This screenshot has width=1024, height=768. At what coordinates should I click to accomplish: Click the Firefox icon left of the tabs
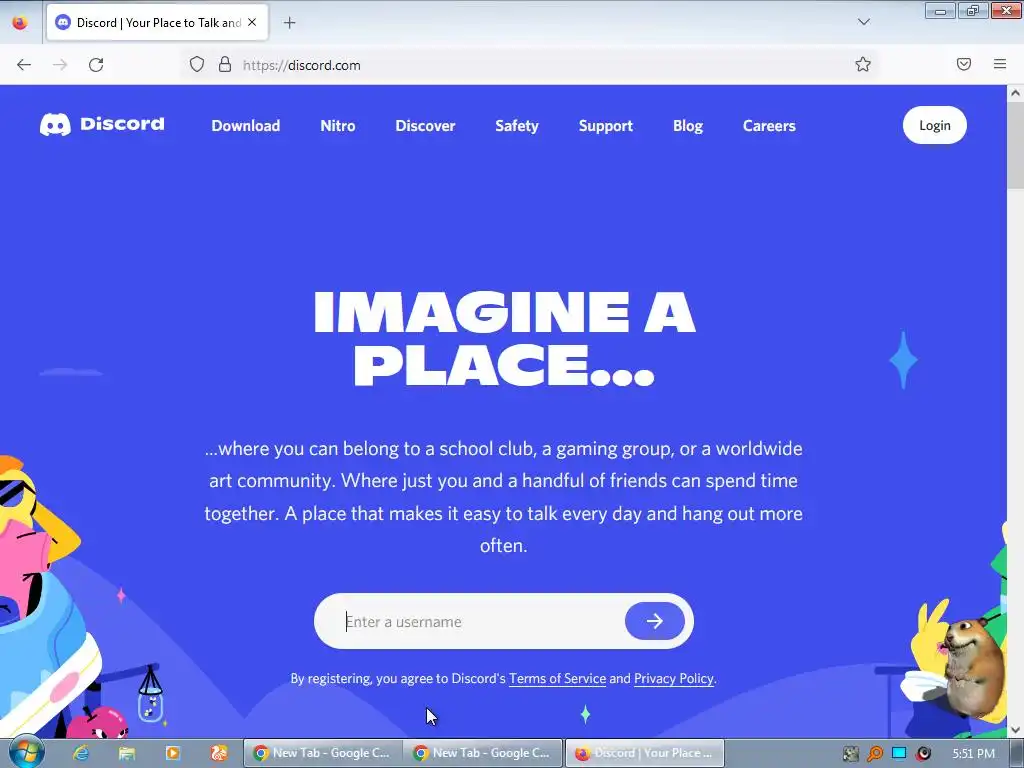coord(20,22)
